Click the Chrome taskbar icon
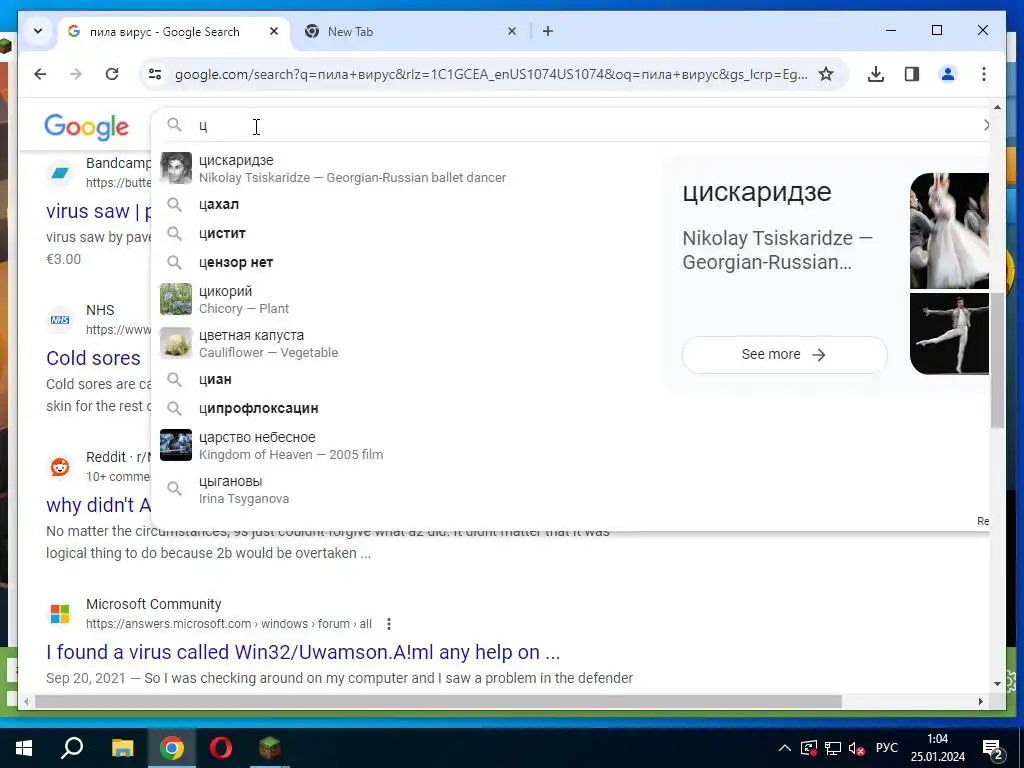The image size is (1024, 768). coord(172,748)
